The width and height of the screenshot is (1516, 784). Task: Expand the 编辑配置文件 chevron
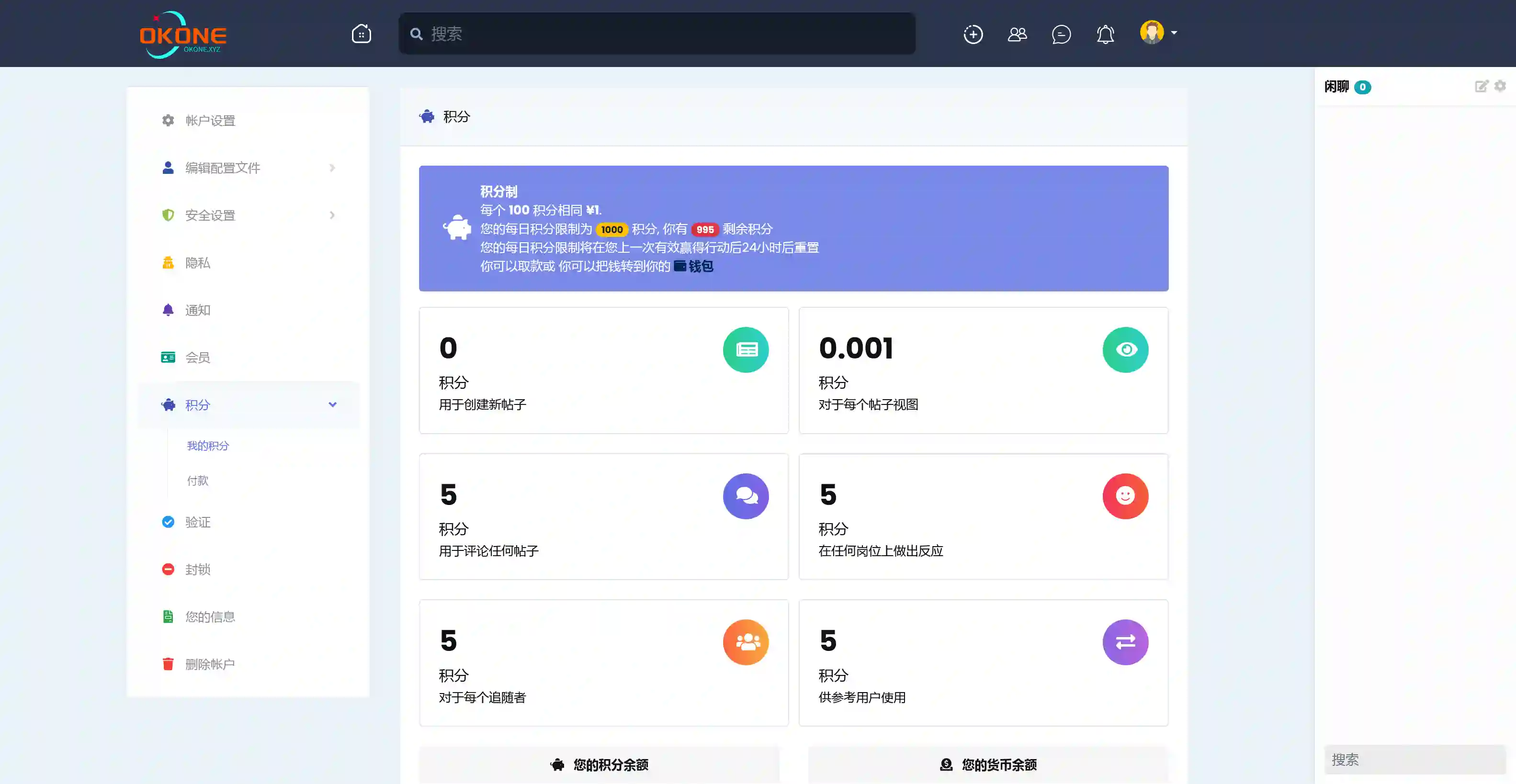click(x=332, y=168)
